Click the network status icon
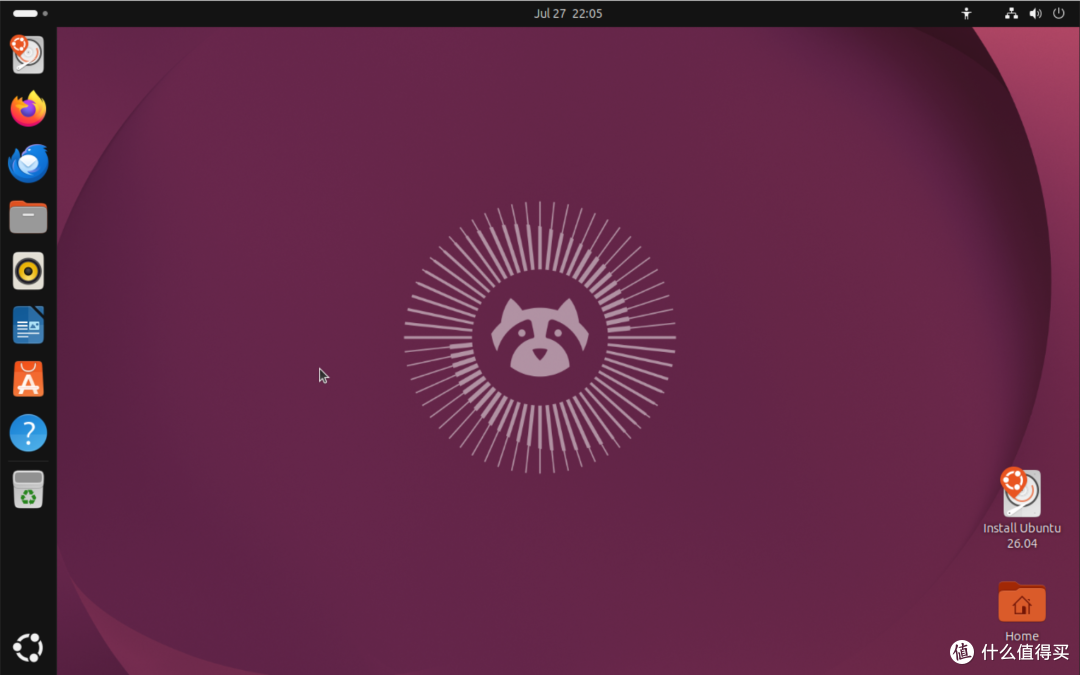1080x675 pixels. [x=1011, y=13]
